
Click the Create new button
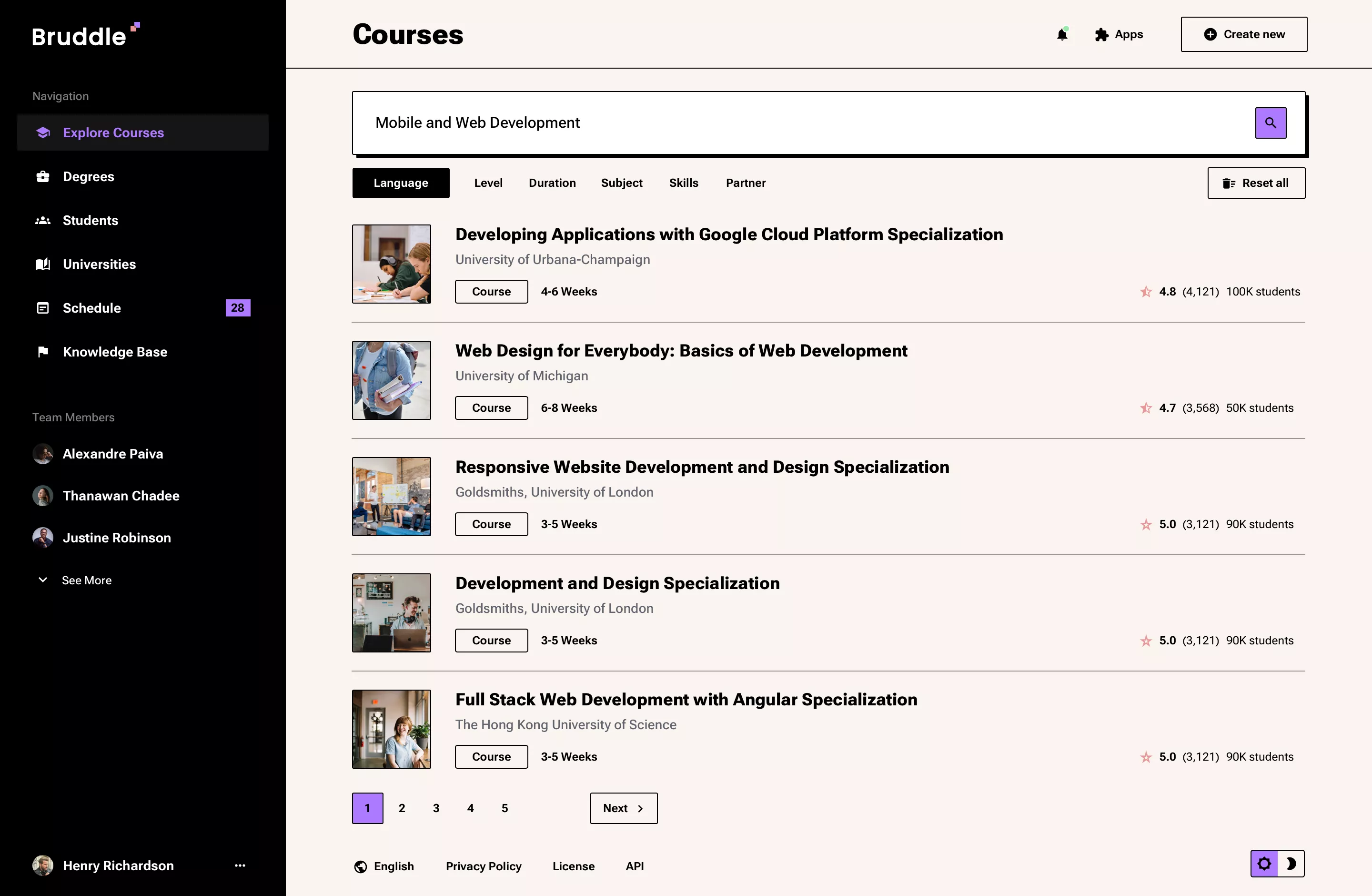pyautogui.click(x=1243, y=34)
